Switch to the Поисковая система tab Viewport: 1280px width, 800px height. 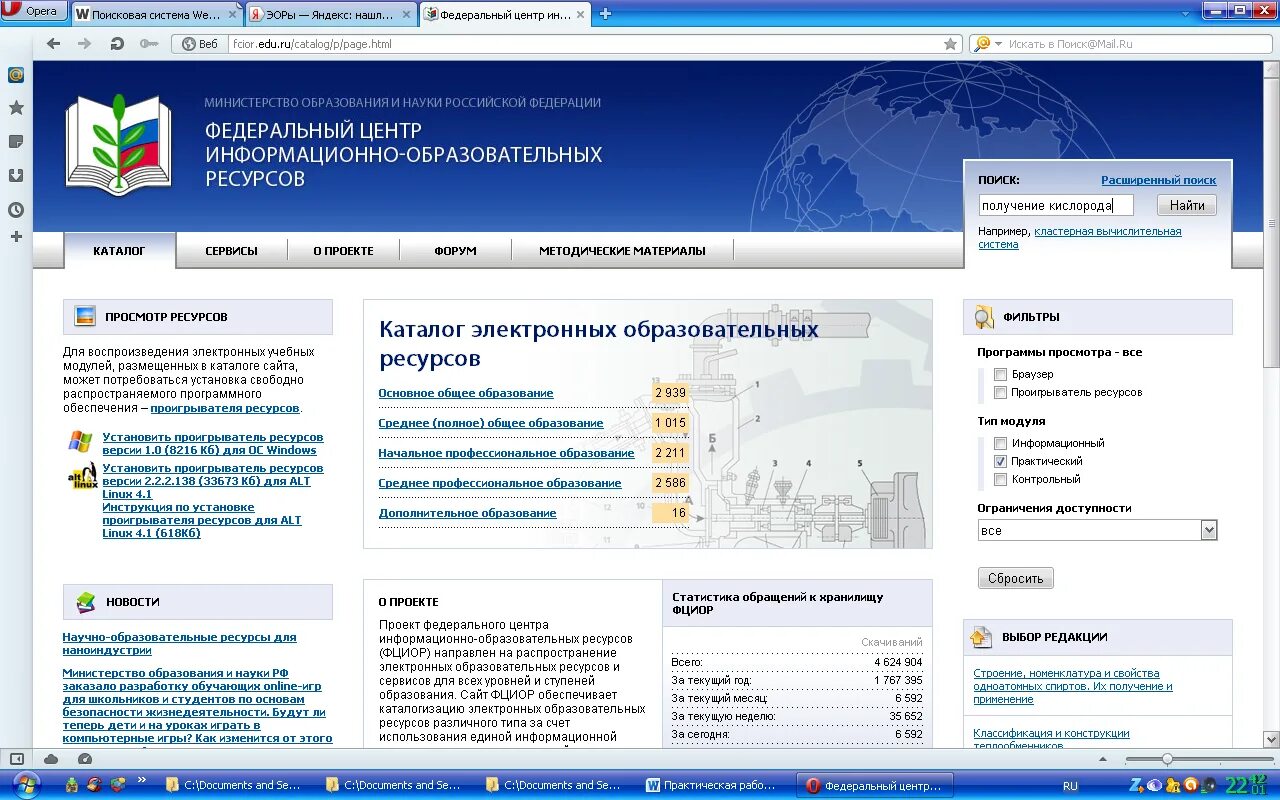coord(157,14)
